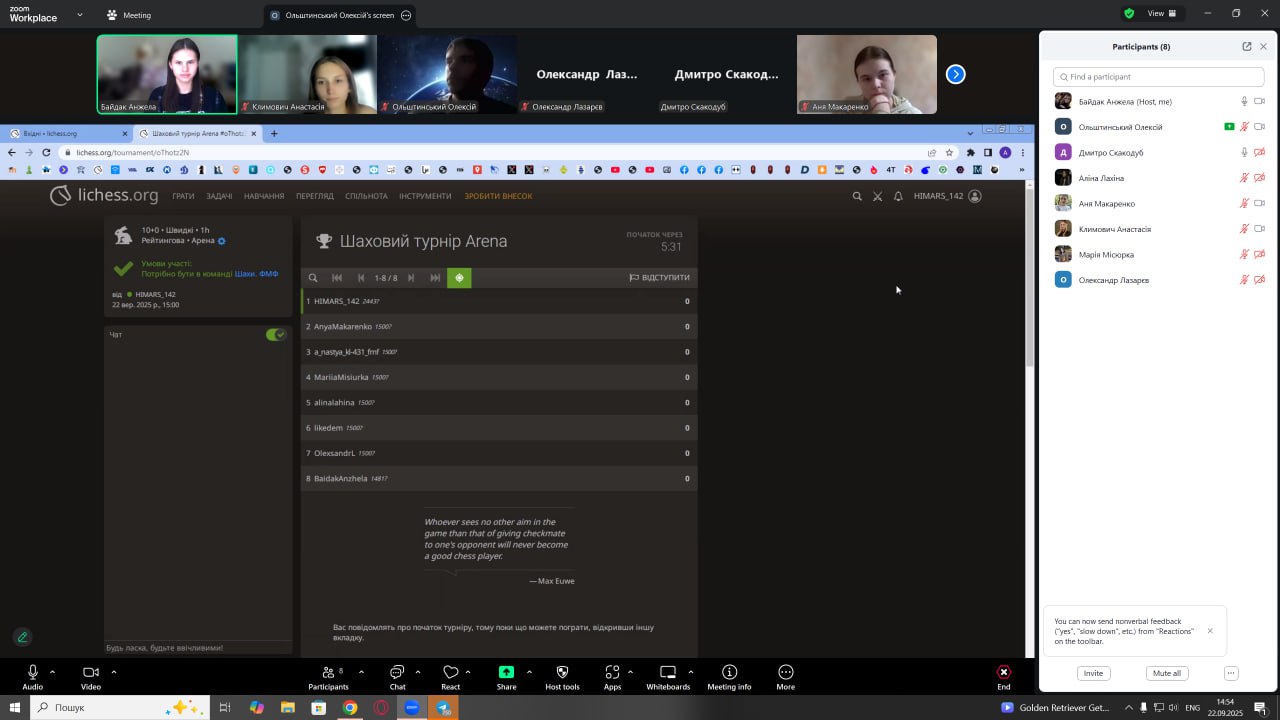
Task: Expand the Audio options arrow
Action: tap(52, 671)
